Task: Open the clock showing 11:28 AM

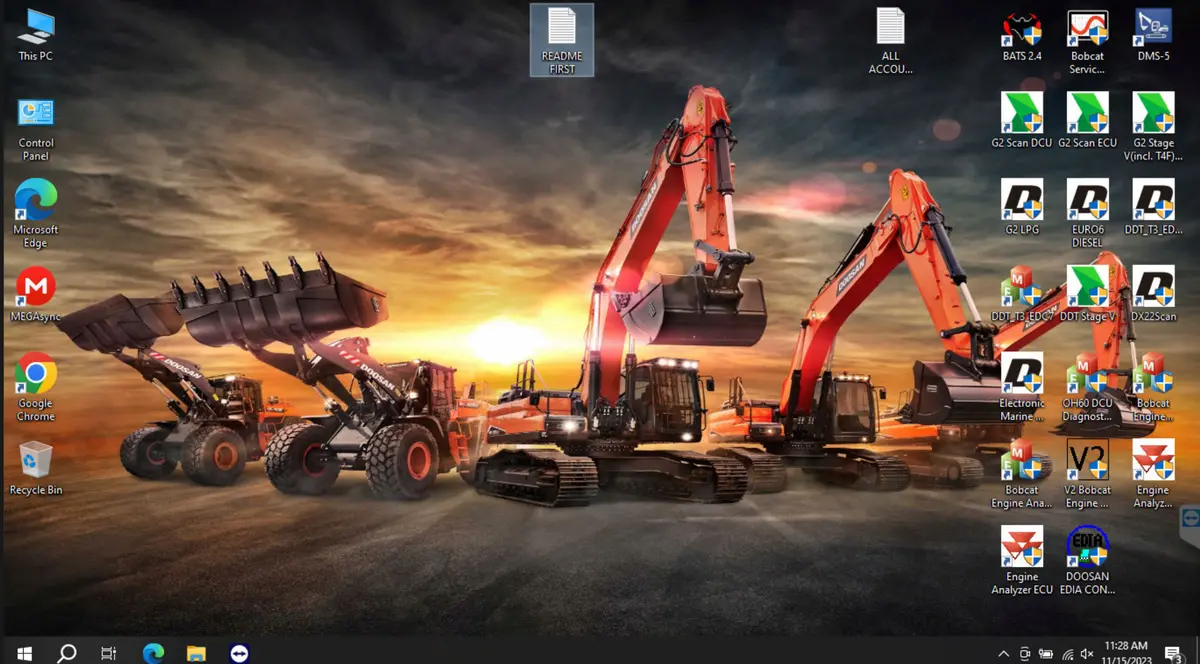Action: coord(1126,653)
